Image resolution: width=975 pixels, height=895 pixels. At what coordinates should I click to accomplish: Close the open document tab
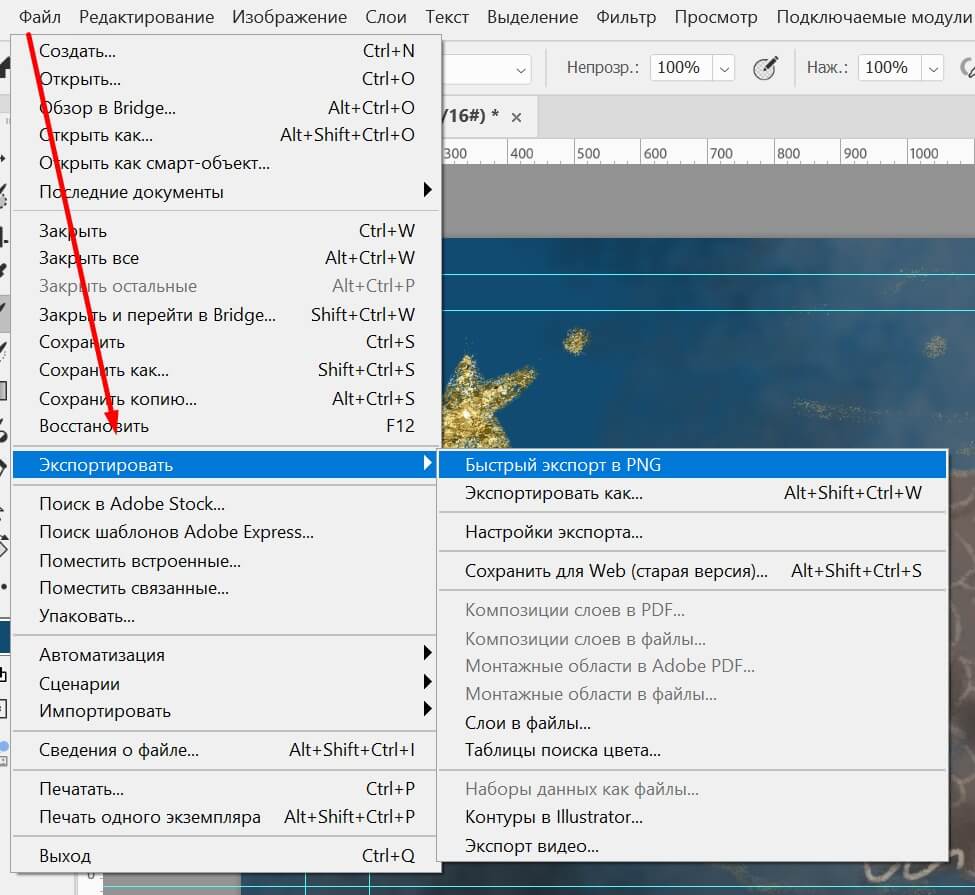tap(516, 117)
